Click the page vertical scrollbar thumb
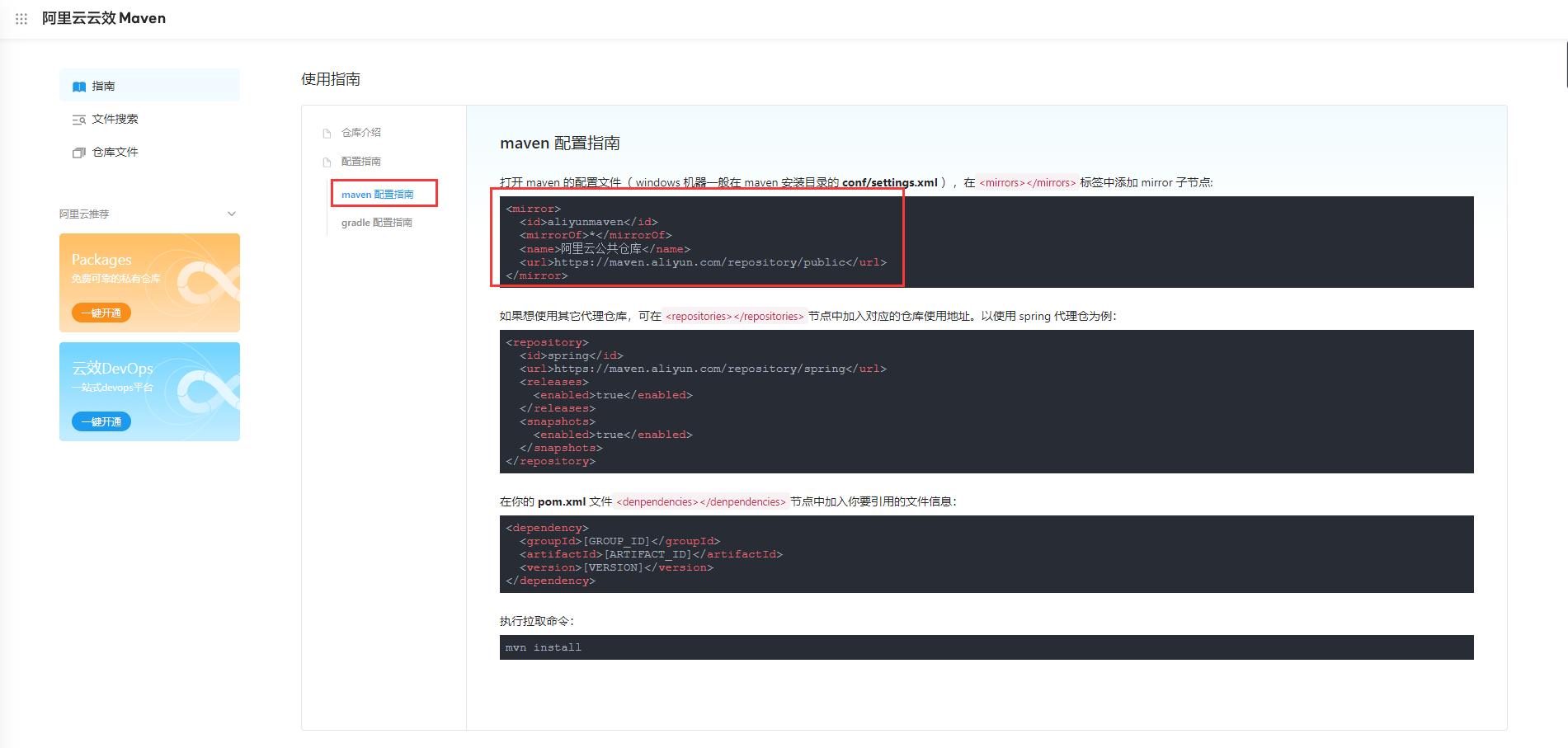The image size is (1568, 748). click(1566, 64)
